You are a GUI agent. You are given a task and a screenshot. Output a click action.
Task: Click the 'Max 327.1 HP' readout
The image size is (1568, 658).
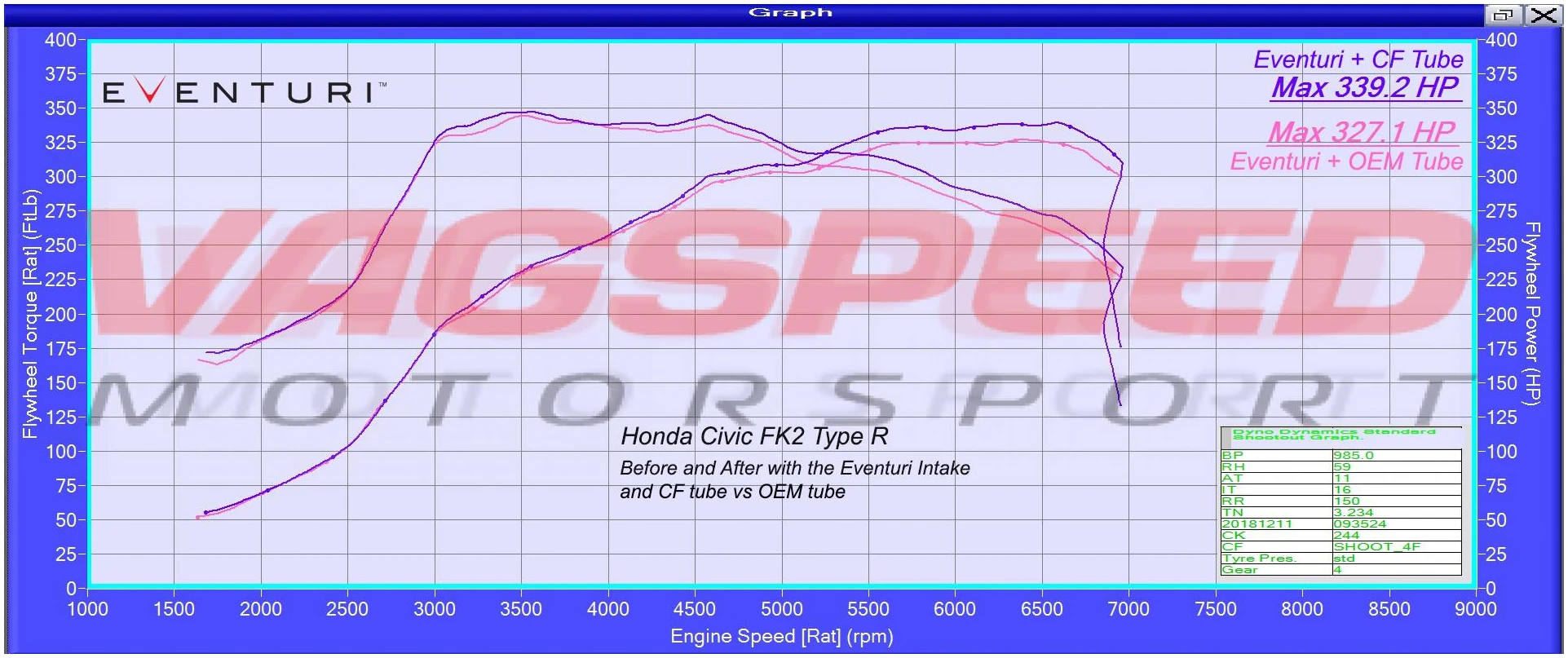[1362, 131]
